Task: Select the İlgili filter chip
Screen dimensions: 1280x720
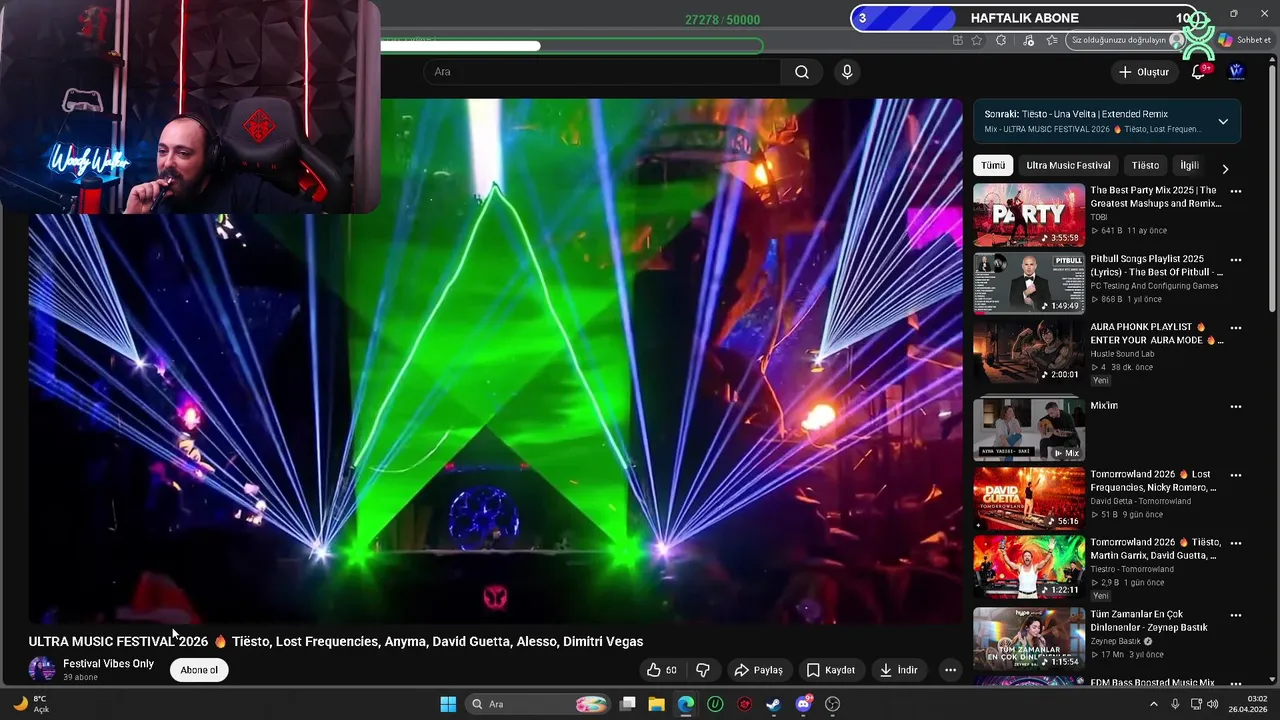Action: click(x=1189, y=166)
